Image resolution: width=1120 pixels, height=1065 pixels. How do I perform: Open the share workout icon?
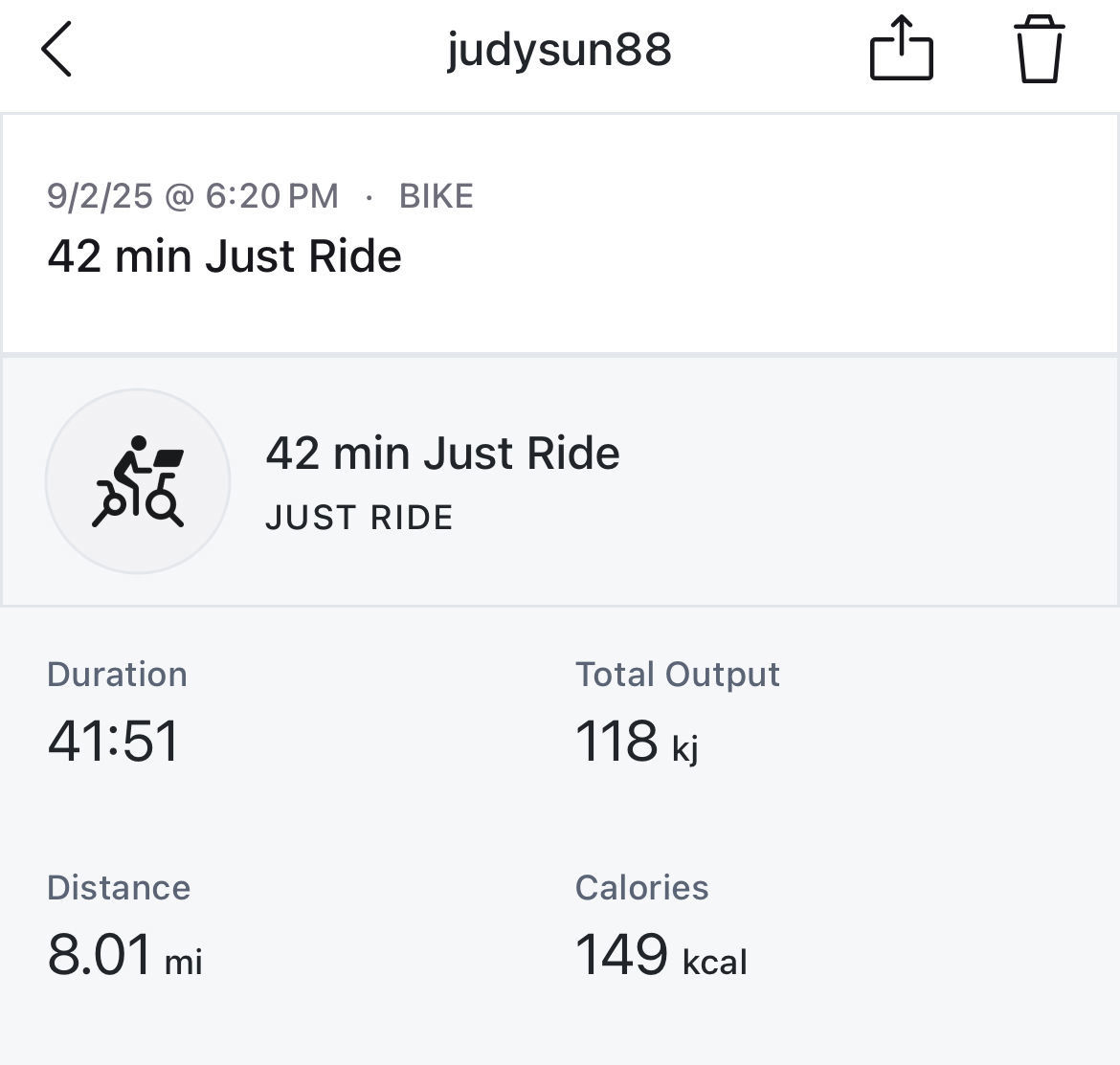click(x=902, y=48)
